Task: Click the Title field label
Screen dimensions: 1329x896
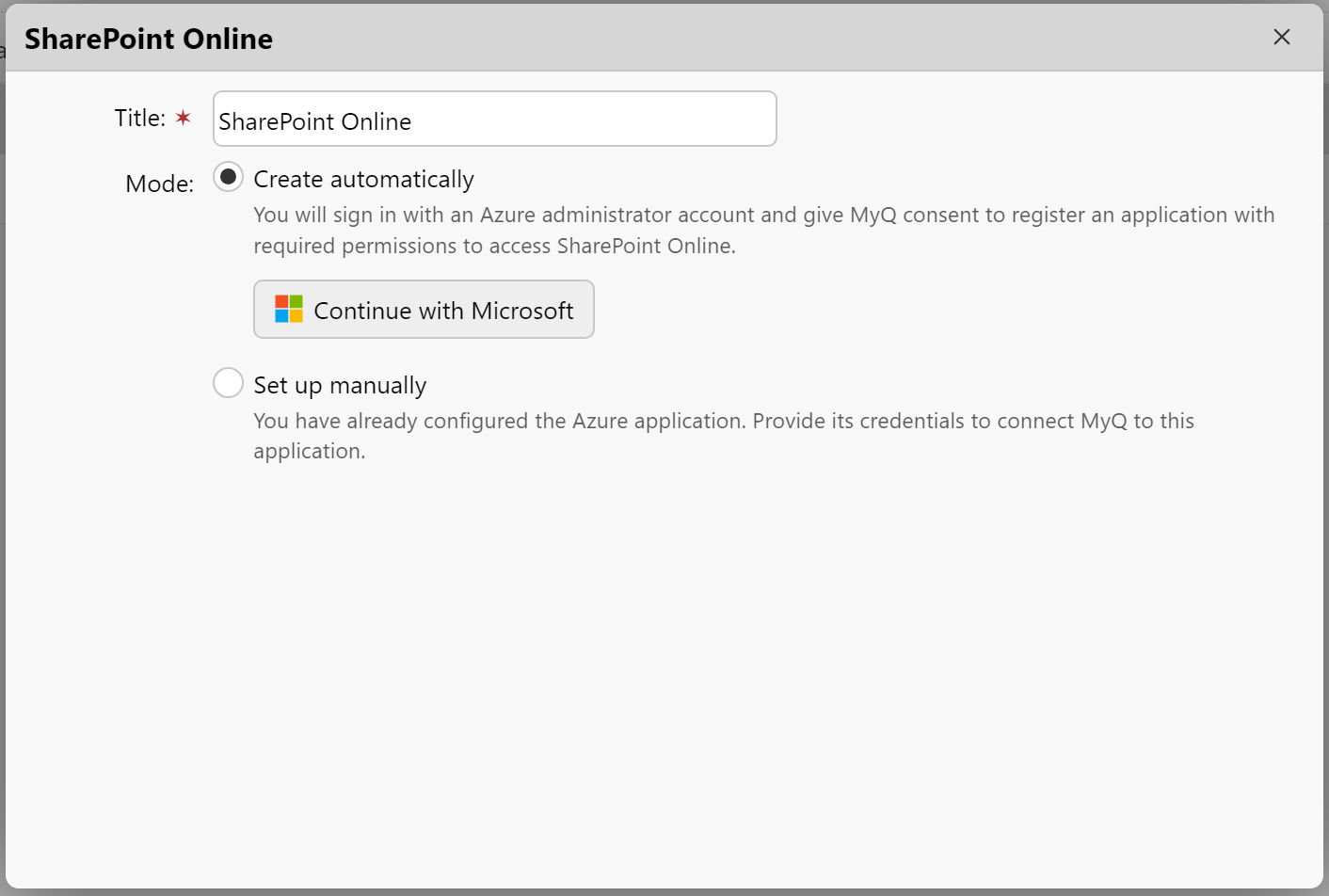Action: pos(139,118)
